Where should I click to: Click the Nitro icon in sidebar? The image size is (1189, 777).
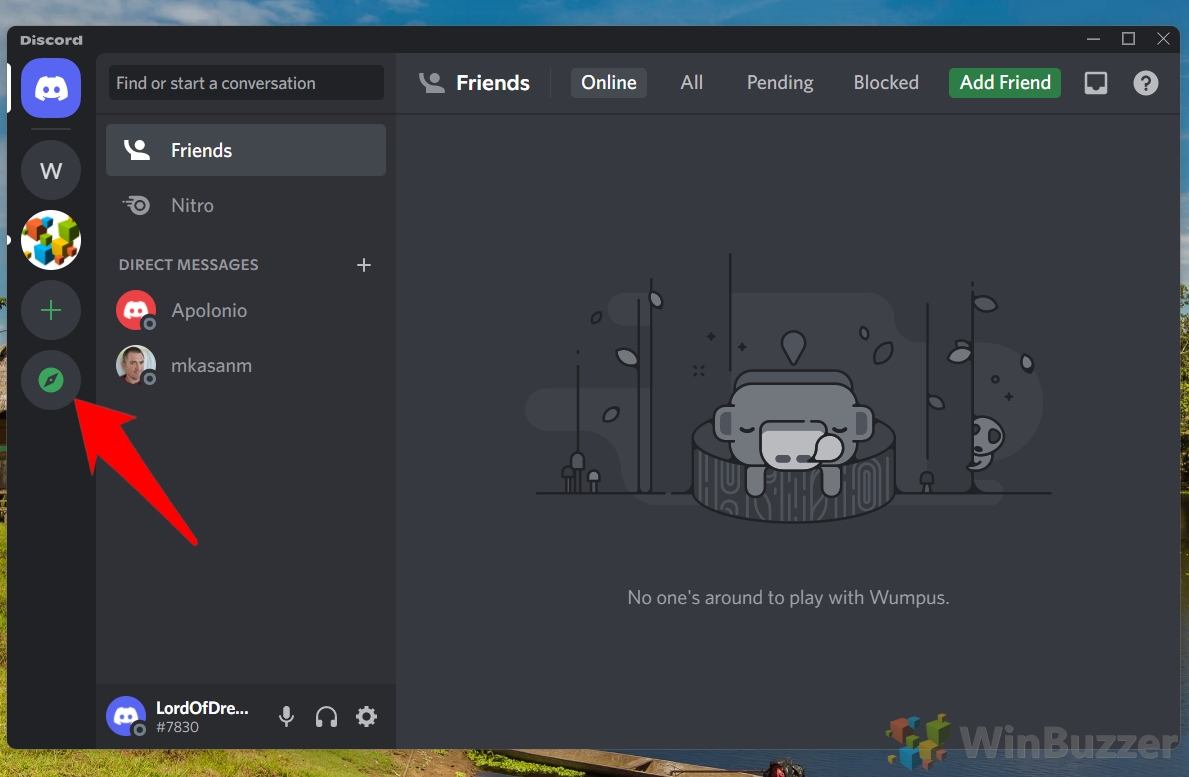[x=136, y=205]
